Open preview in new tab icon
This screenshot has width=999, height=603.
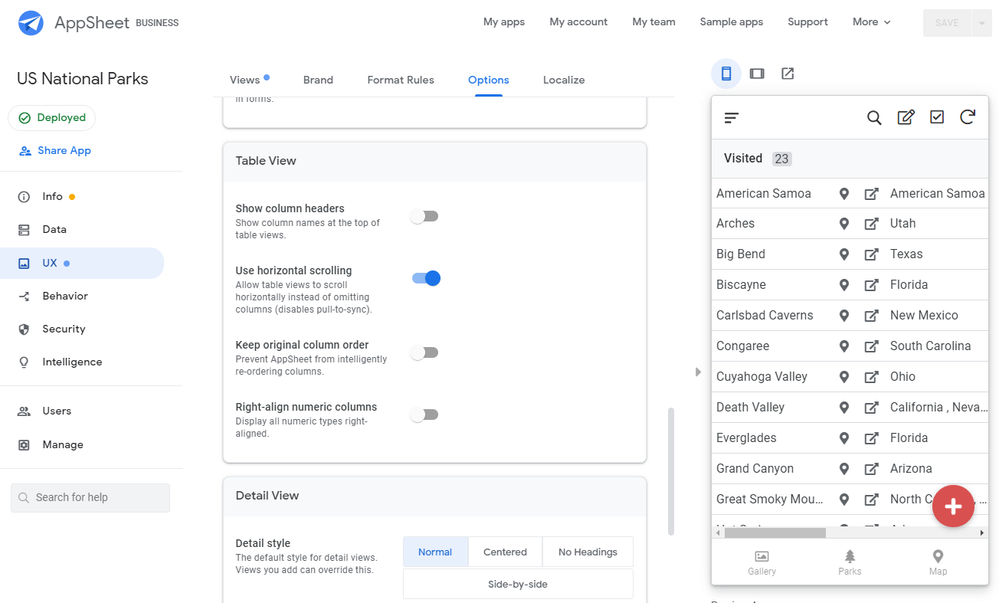coord(787,73)
